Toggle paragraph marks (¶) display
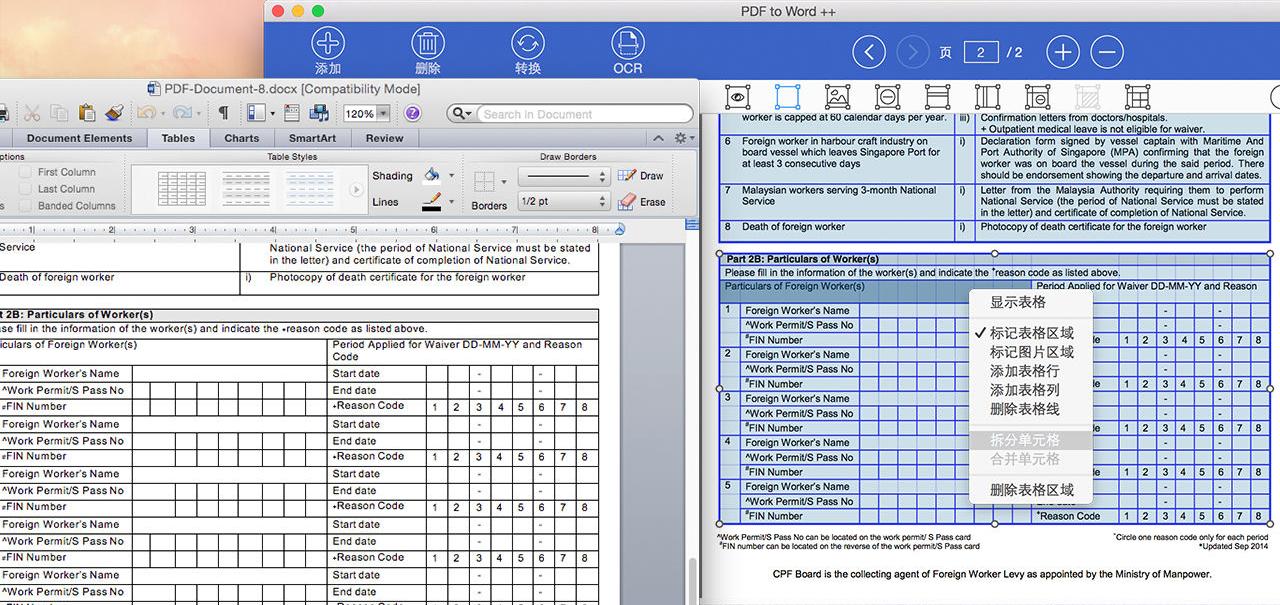 223,113
